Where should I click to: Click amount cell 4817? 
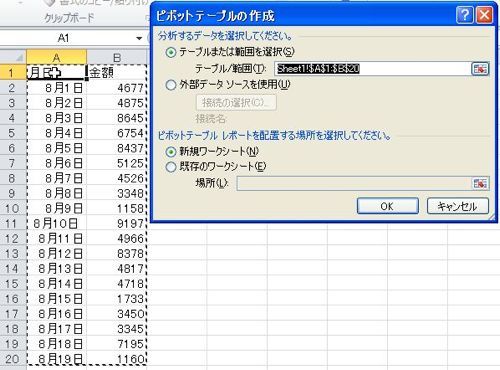pos(117,269)
